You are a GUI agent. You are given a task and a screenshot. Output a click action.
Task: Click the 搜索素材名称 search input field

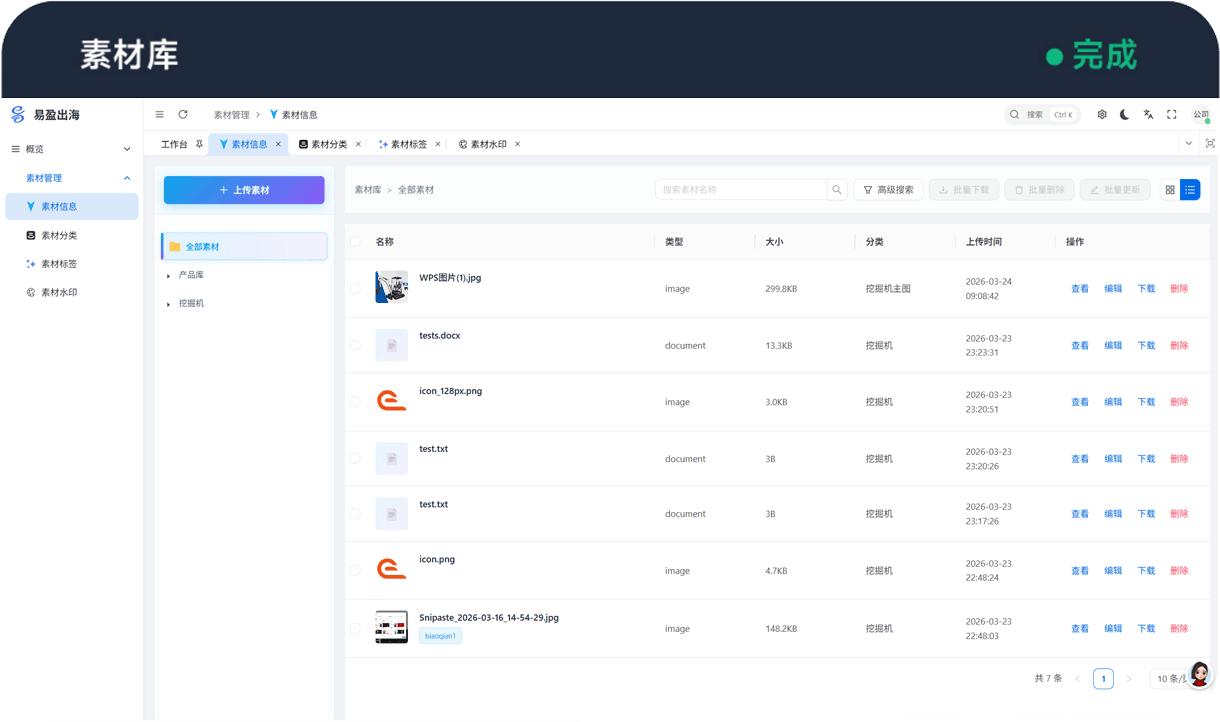(740, 190)
